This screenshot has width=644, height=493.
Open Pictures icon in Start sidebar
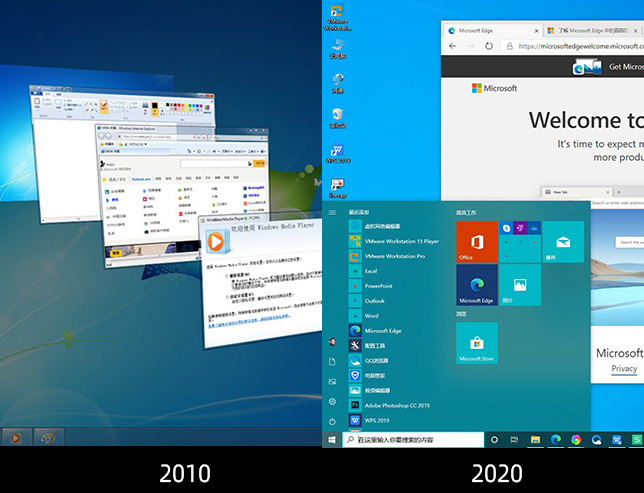pyautogui.click(x=332, y=382)
